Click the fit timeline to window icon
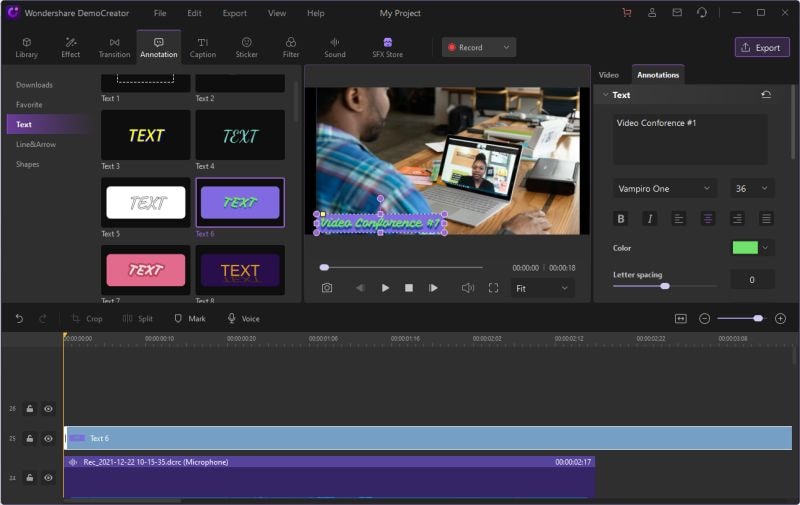800x505 pixels. pos(681,319)
